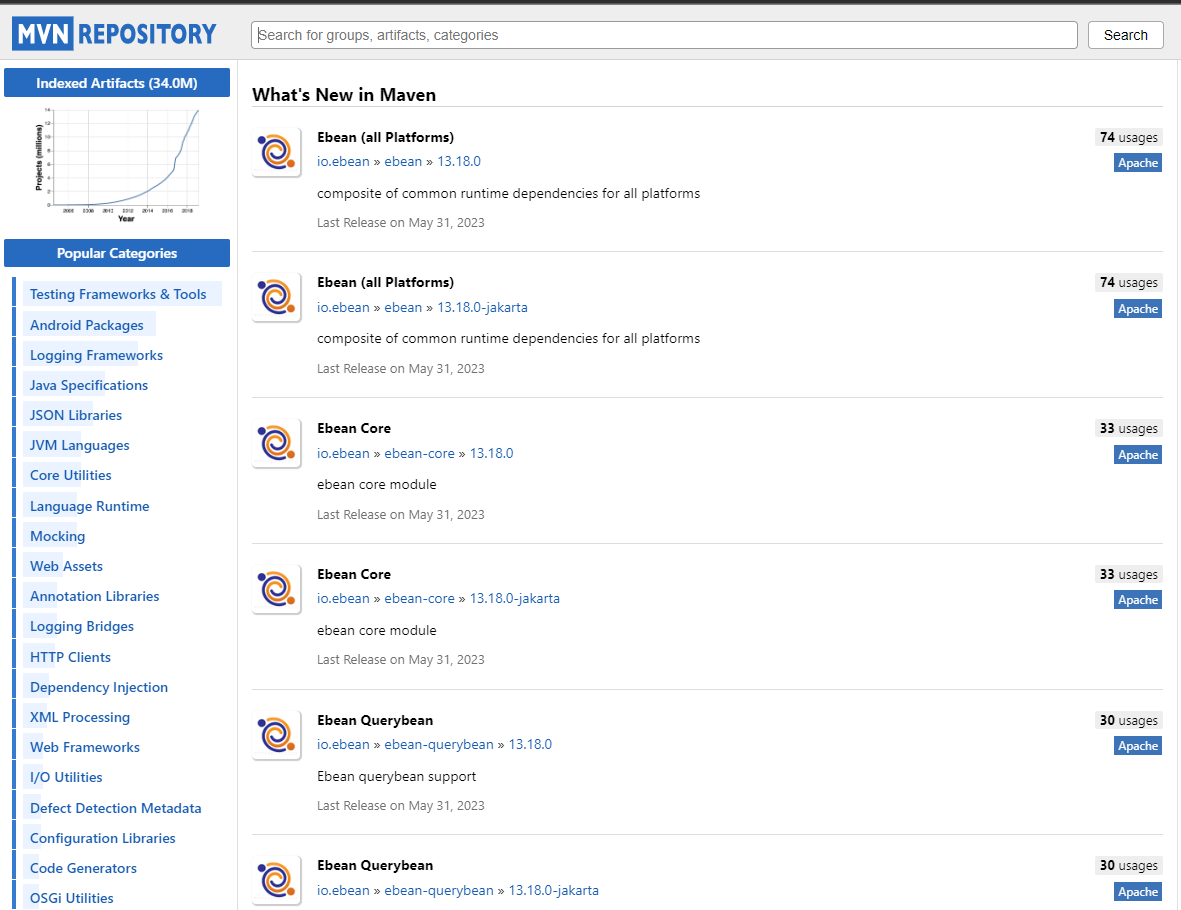This screenshot has width=1181, height=910.
Task: Open first Ebean (all Platforms) title, version 13.18.0
Action: (386, 137)
